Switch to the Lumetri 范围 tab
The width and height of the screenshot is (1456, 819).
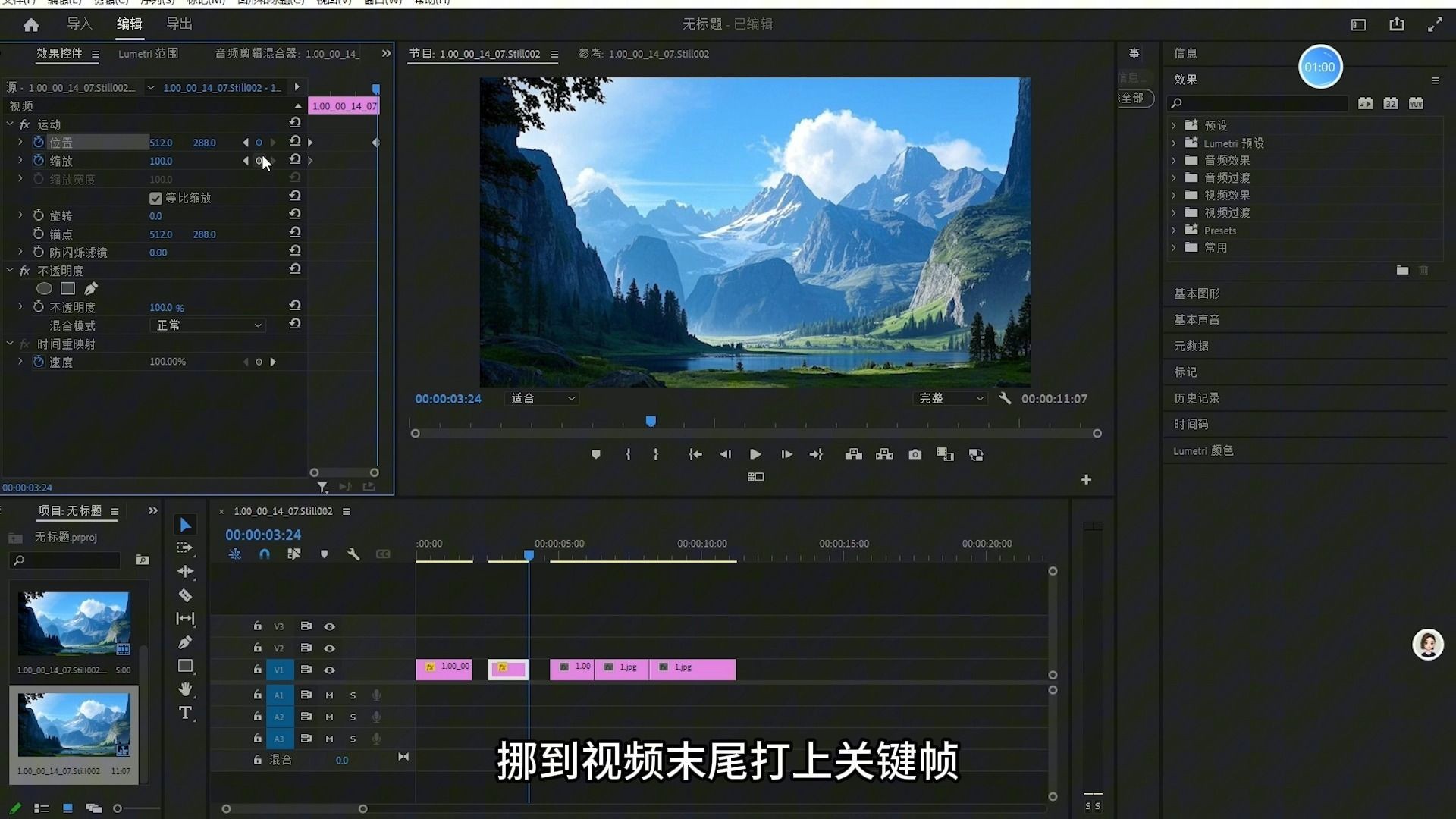click(149, 54)
